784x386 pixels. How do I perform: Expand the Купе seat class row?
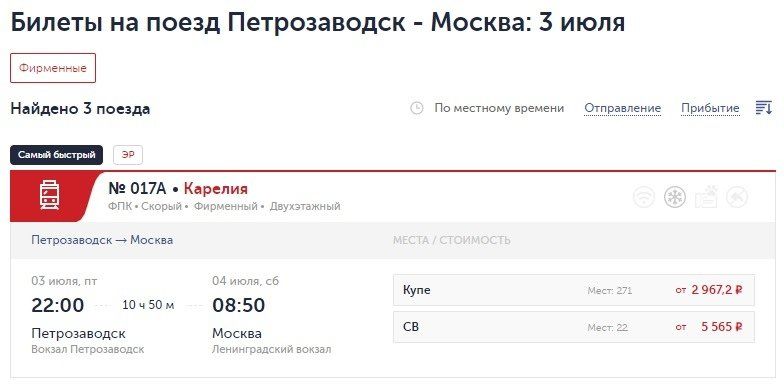pyautogui.click(x=574, y=290)
